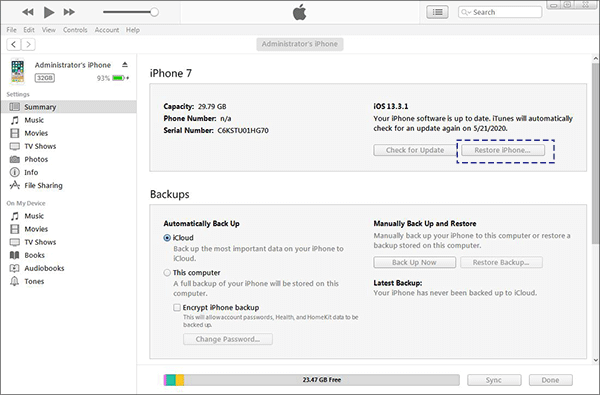The height and width of the screenshot is (395, 600).
Task: Open Tones bell icon in sidebar
Action: tap(15, 281)
